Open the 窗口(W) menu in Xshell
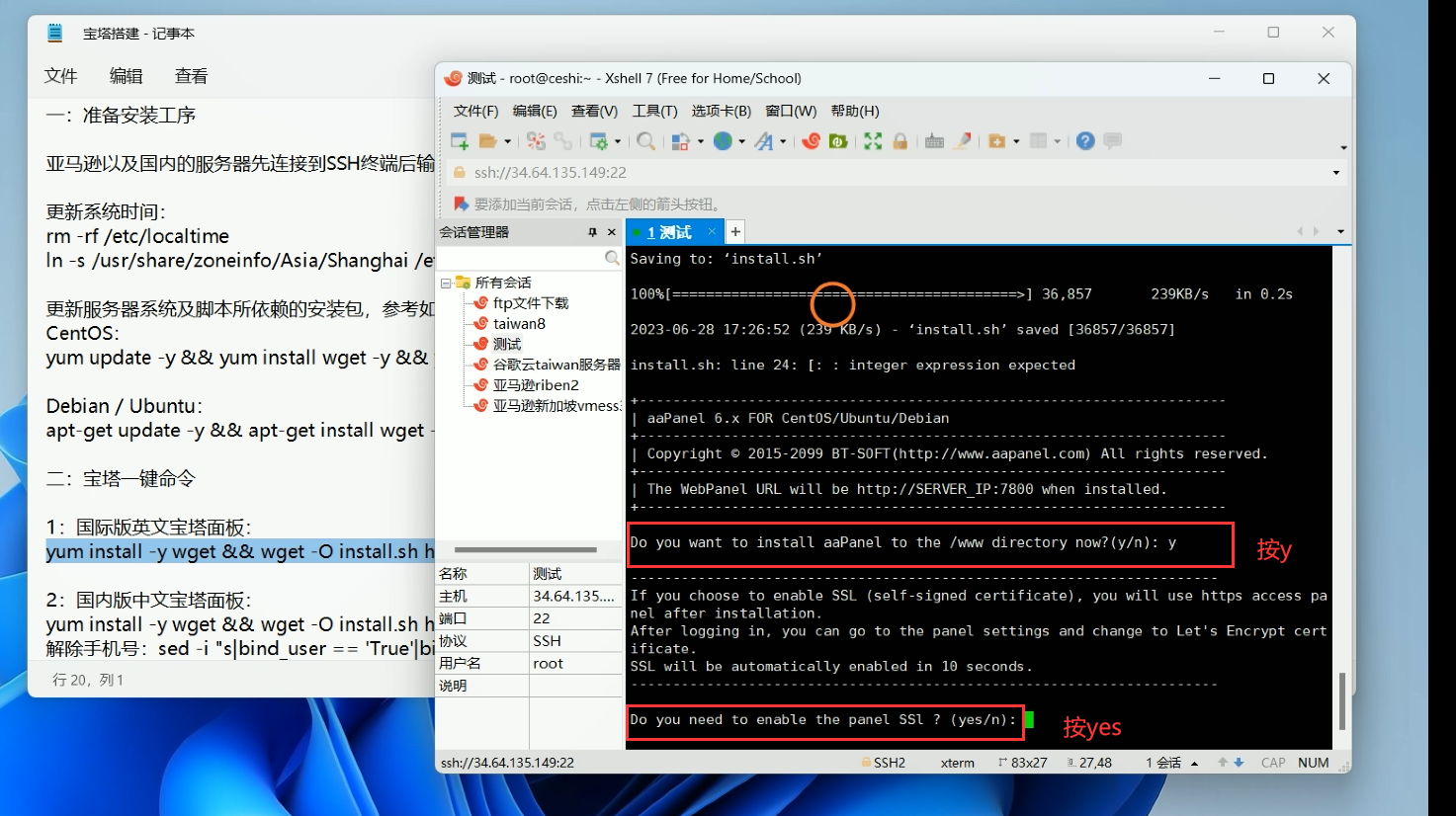 click(x=791, y=111)
